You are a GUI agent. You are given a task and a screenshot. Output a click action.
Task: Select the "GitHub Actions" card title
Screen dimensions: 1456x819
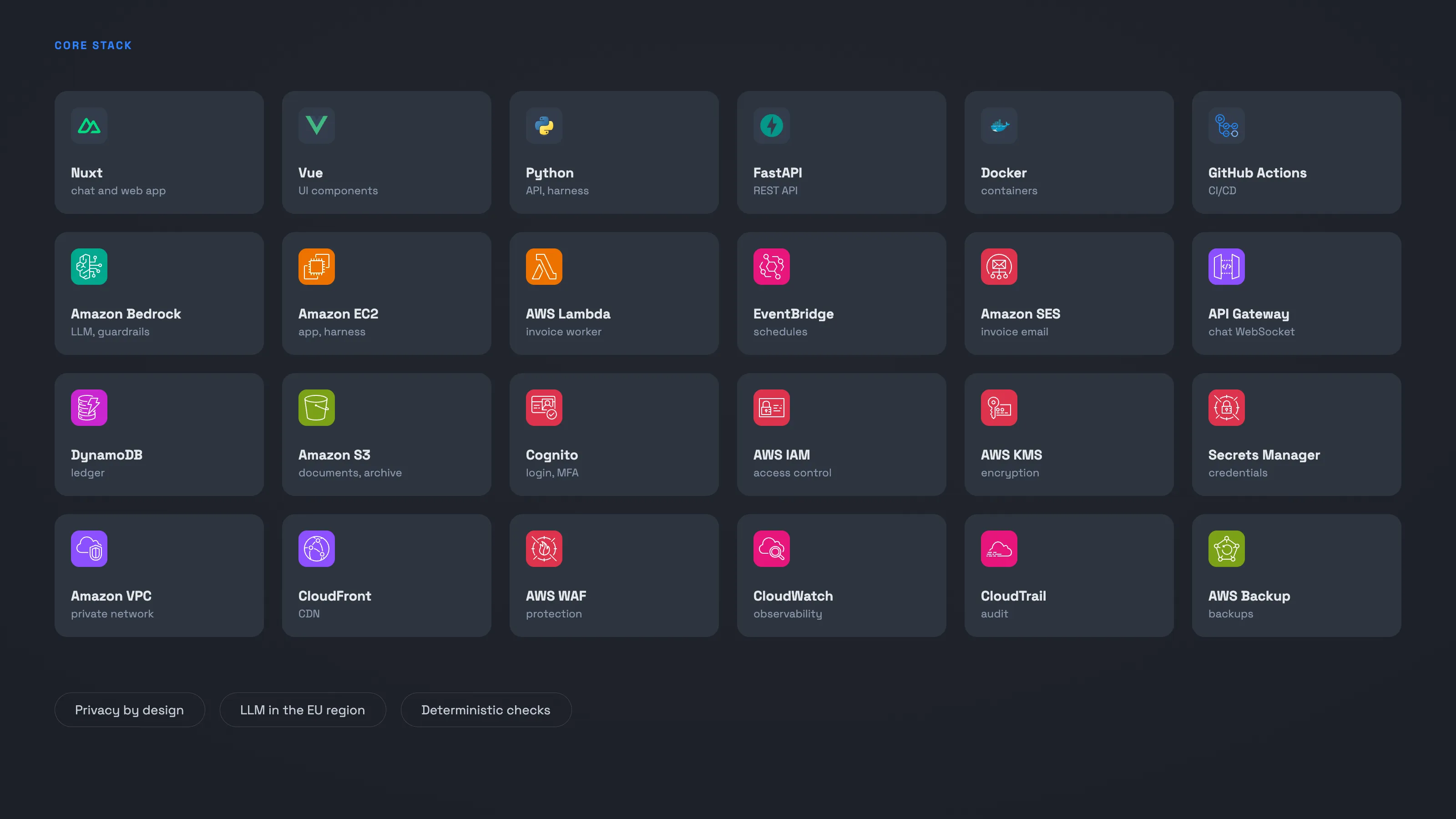(x=1257, y=173)
